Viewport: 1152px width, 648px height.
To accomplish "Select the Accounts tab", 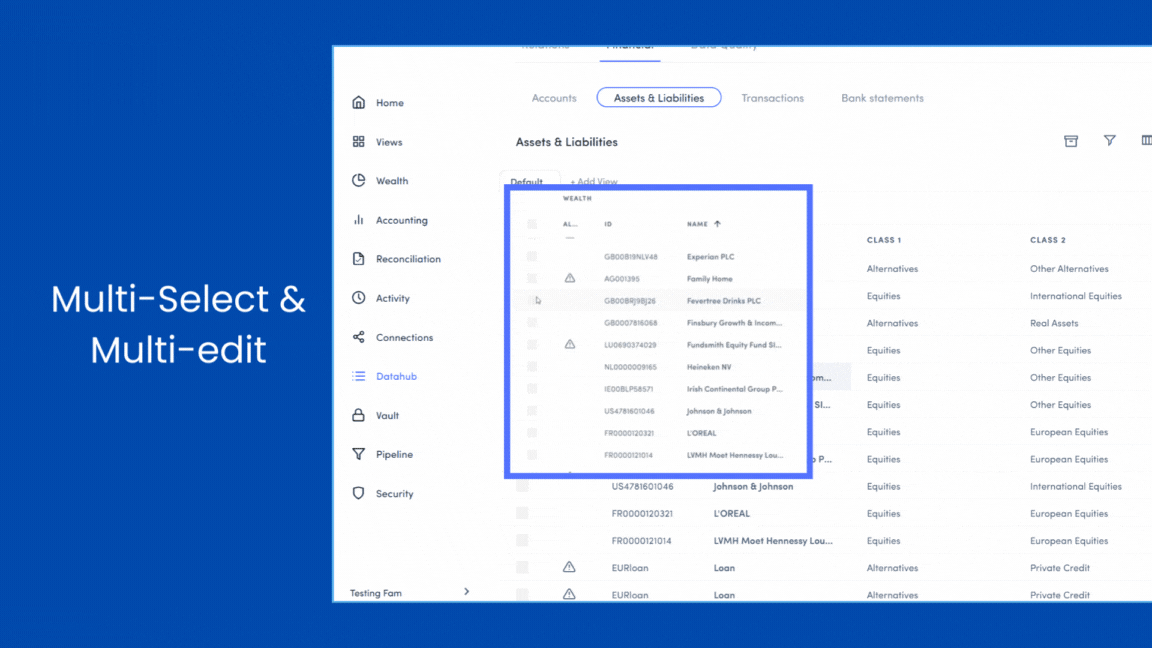I will click(554, 98).
